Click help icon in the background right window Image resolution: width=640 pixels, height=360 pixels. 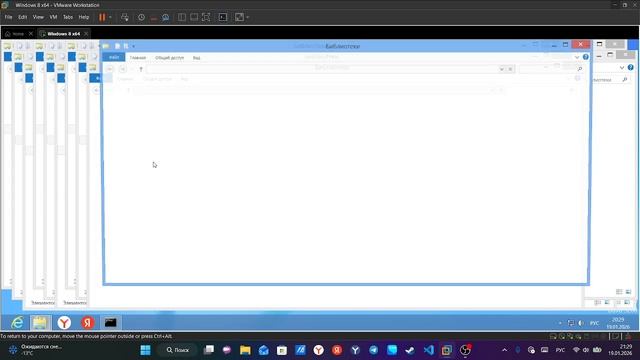click(x=630, y=67)
